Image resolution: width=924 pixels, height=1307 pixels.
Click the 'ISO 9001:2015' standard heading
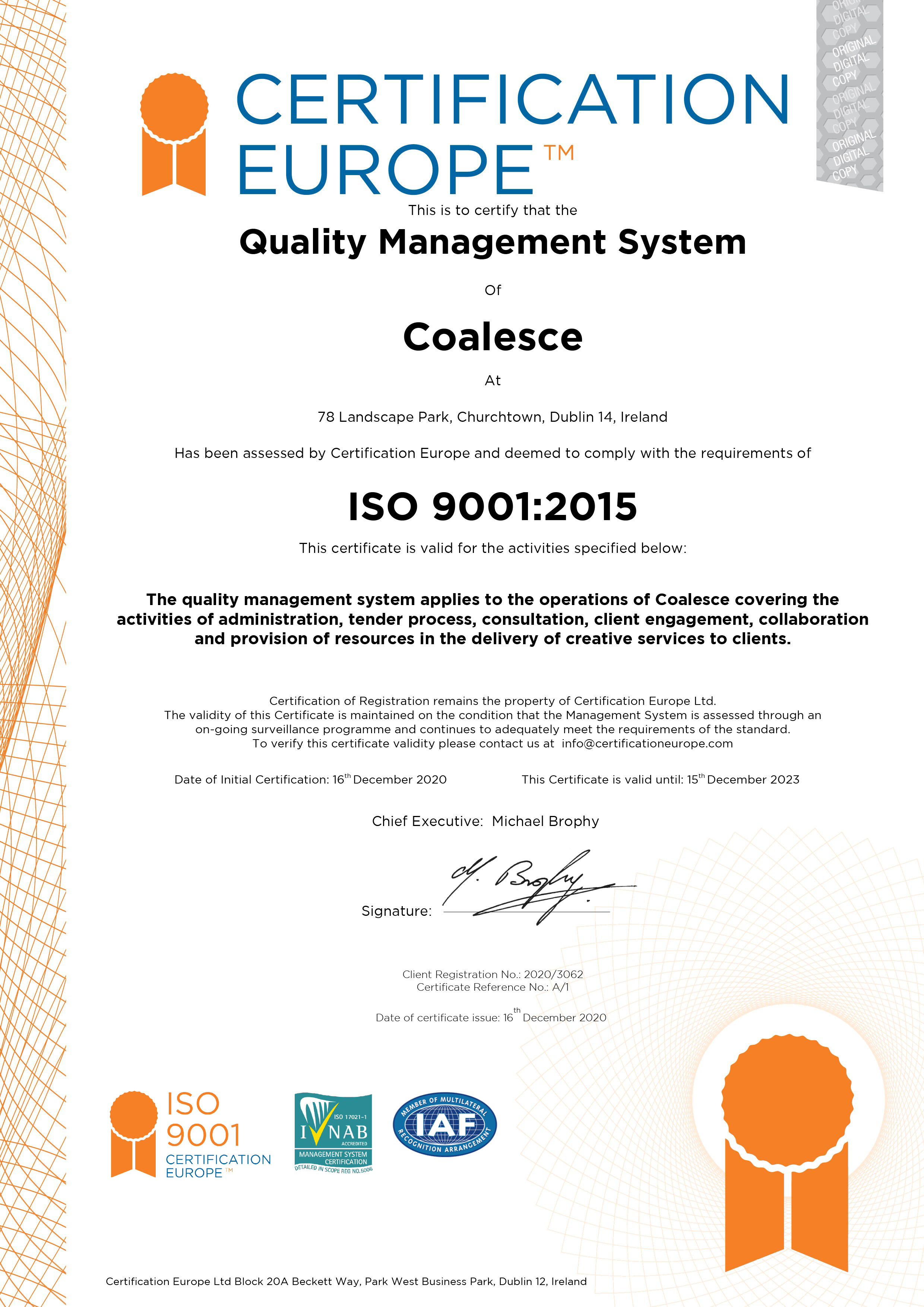click(493, 506)
